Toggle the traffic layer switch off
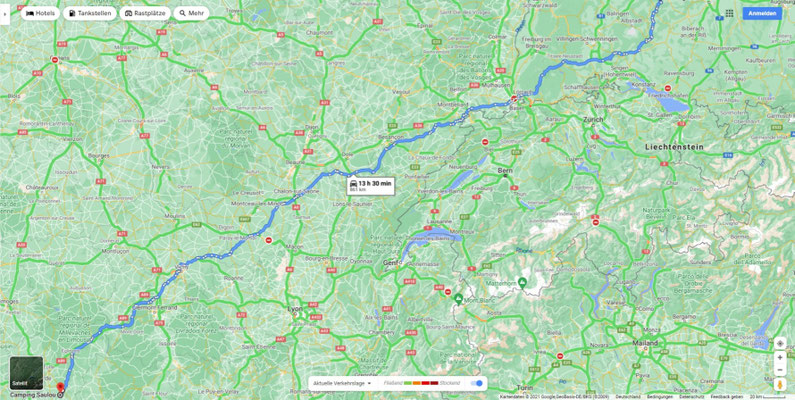 [x=477, y=383]
